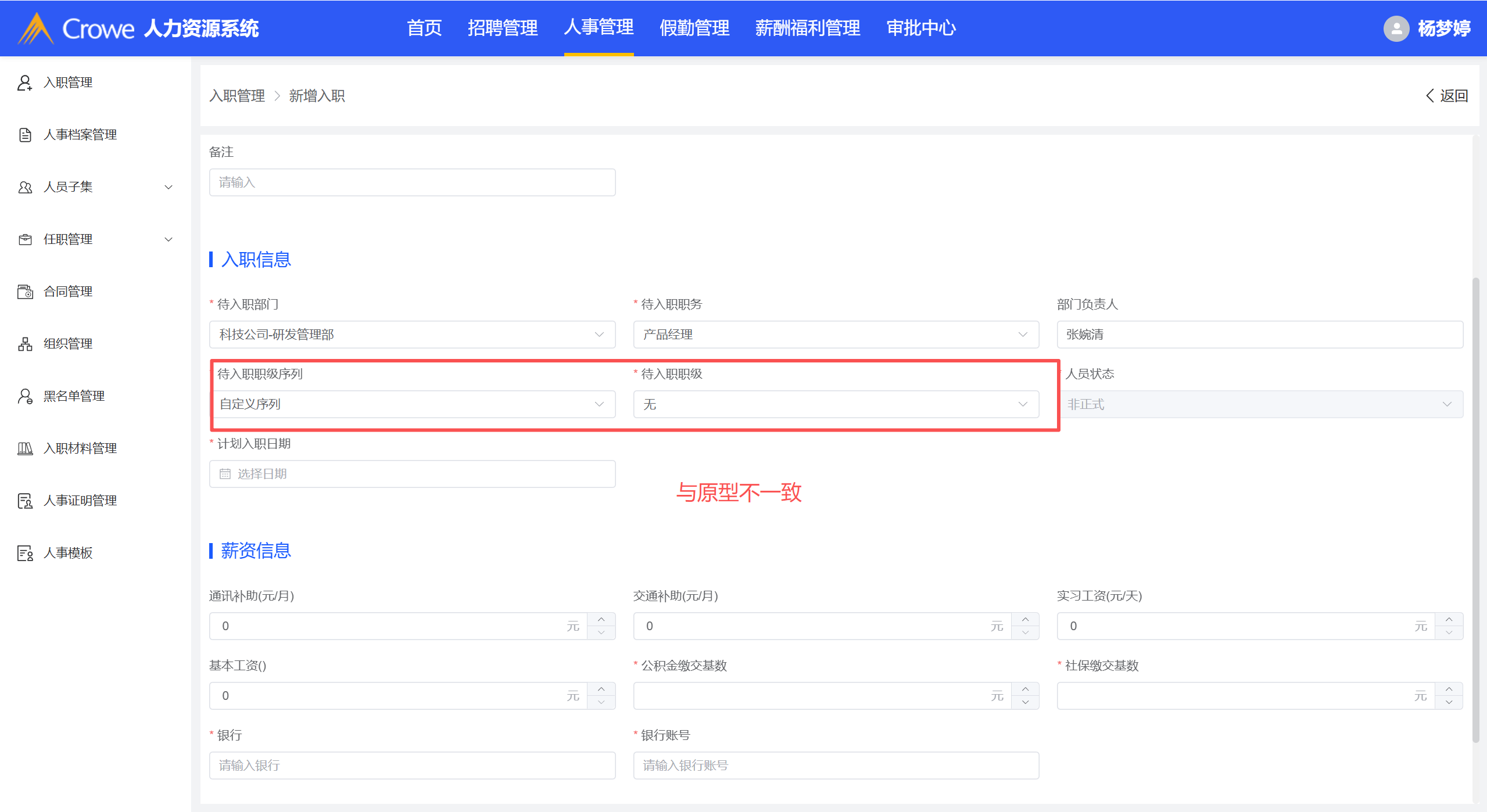Screen dimensions: 1487x812
Task: Open the 审批中心 top menu
Action: tap(920, 28)
